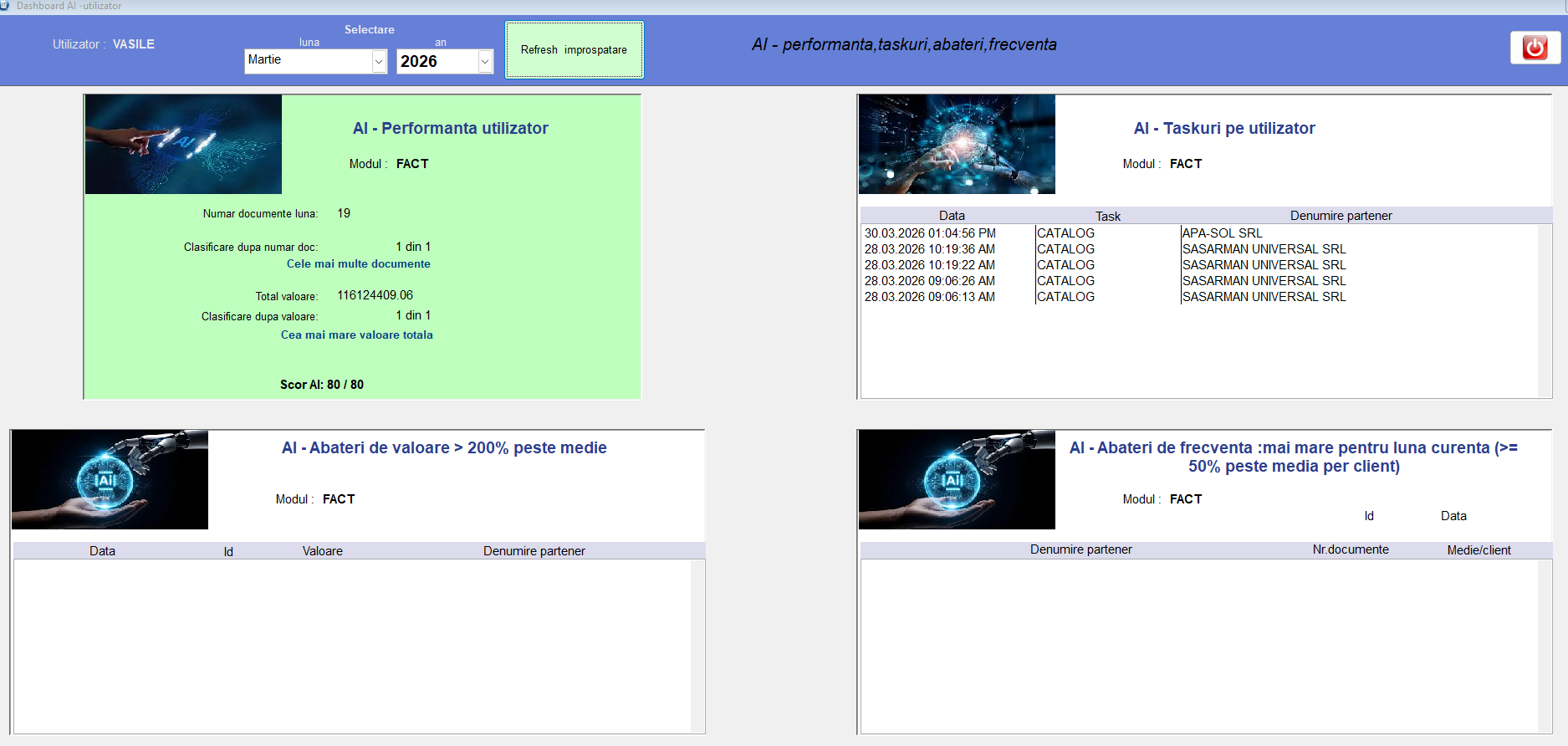Click the Abateri de frecventa robot-hand image
Image resolution: width=1568 pixels, height=746 pixels.
pos(957,480)
